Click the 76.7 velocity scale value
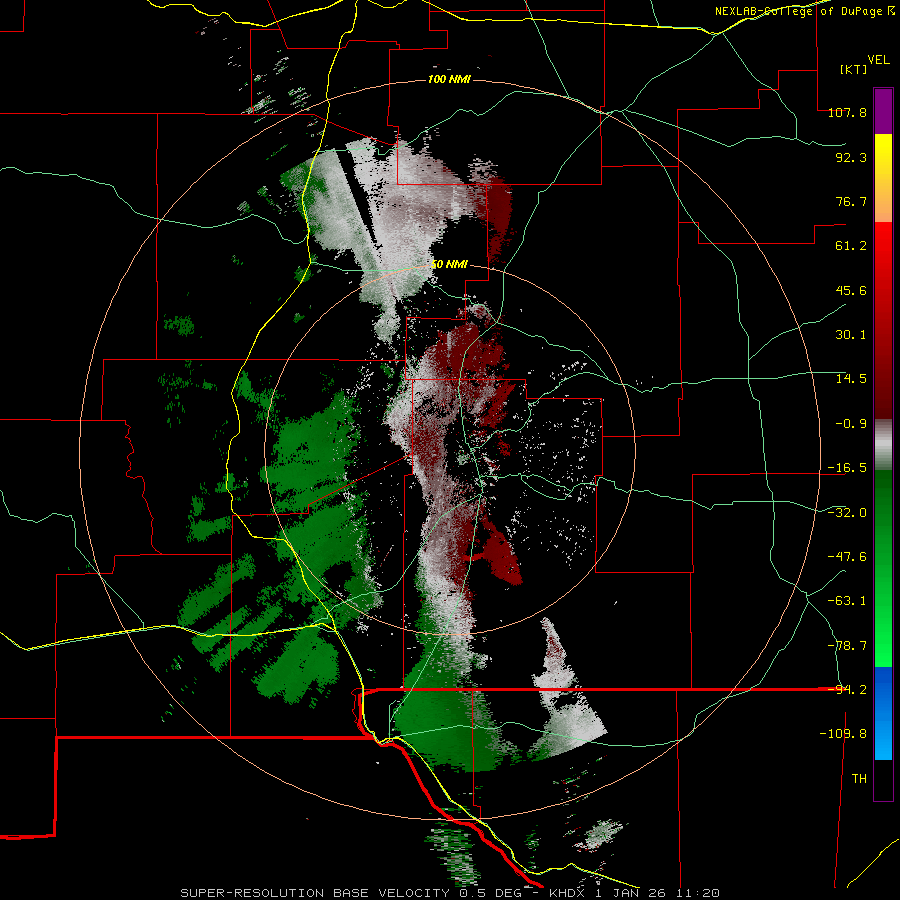 [851, 201]
